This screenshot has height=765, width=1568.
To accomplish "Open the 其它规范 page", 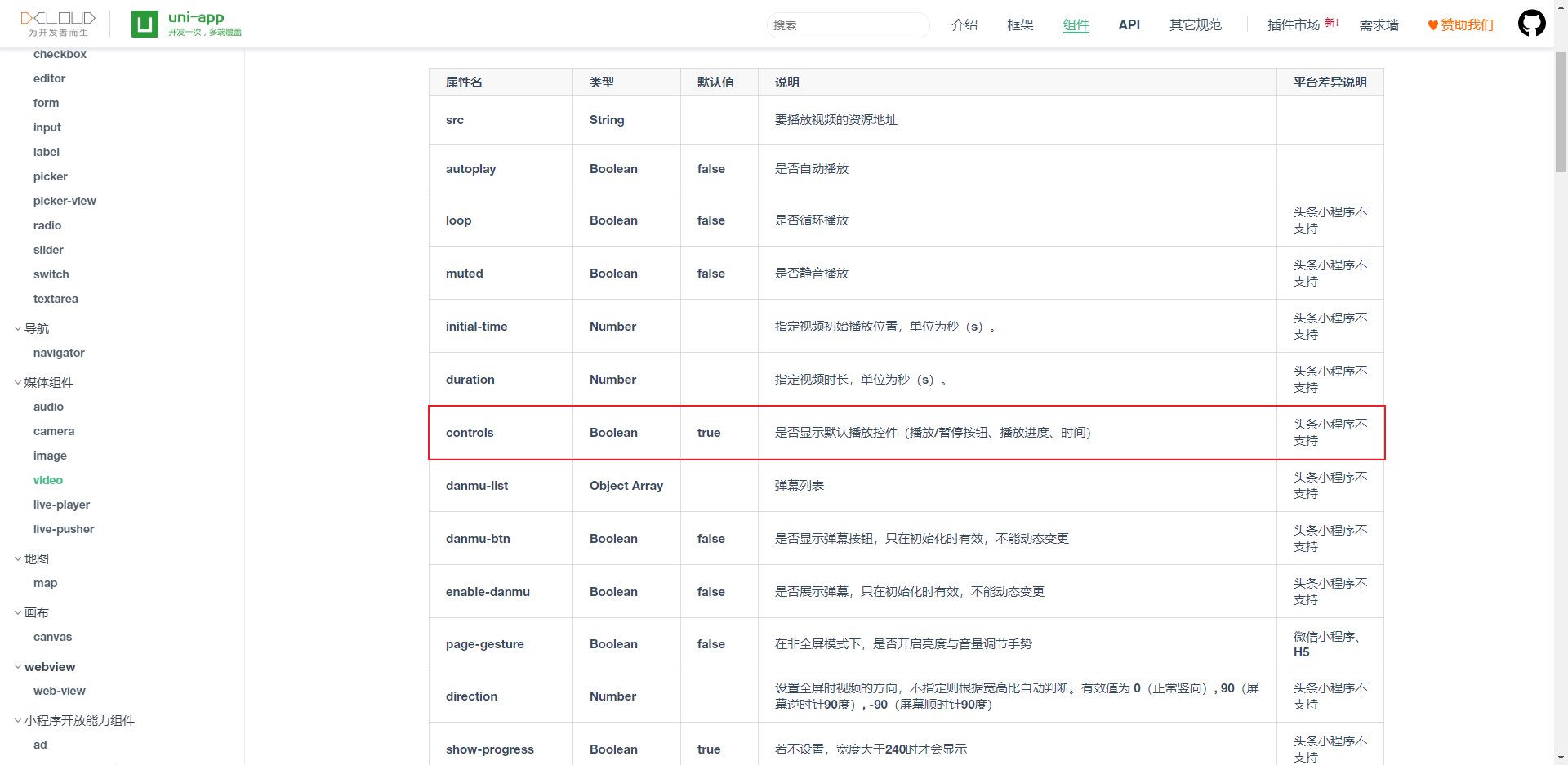I will pos(1195,24).
